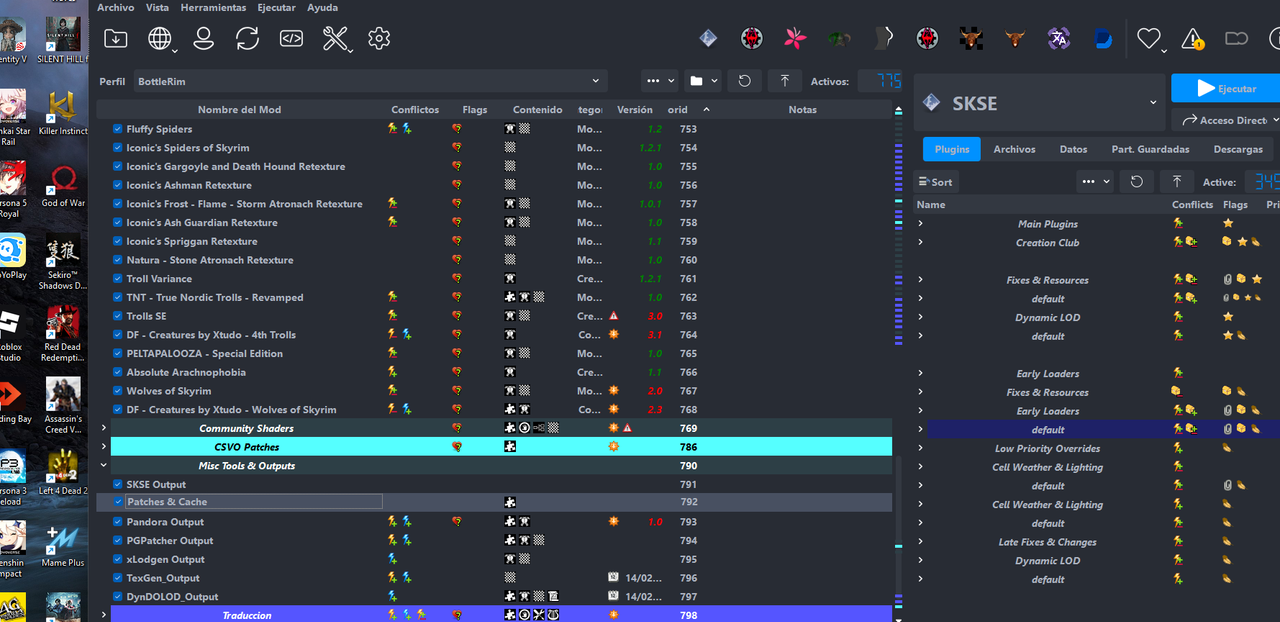Viewport: 1280px width, 622px height.
Task: Launch the pink flower shortcut icon
Action: (x=795, y=39)
